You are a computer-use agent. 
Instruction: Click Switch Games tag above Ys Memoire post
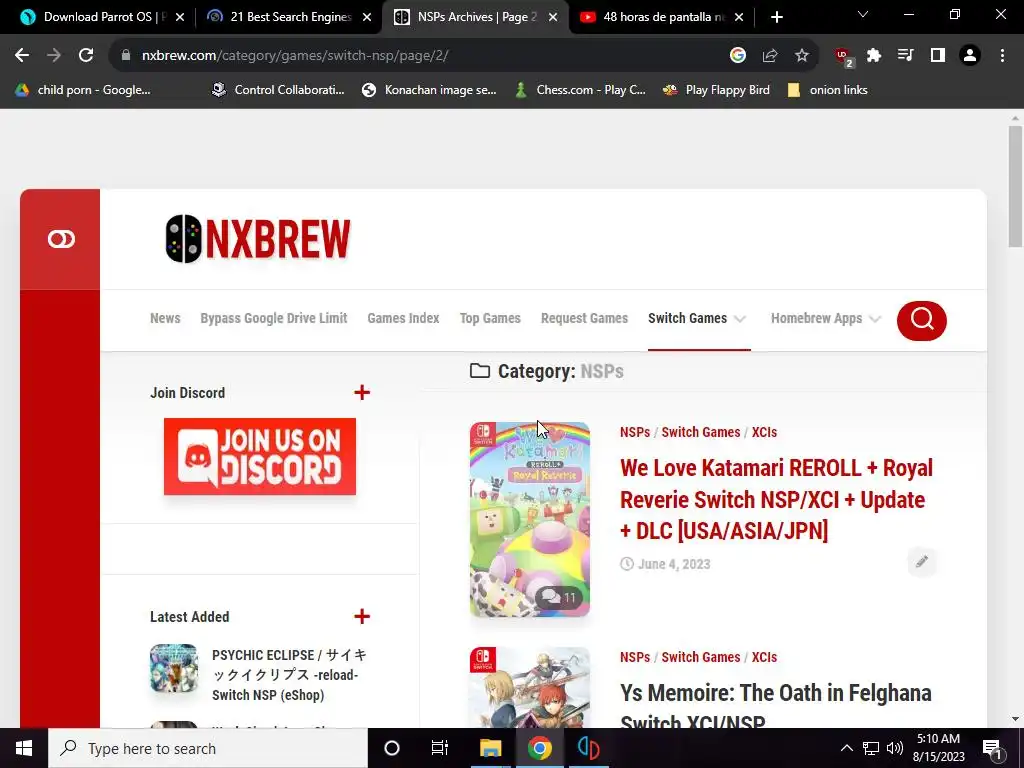click(x=701, y=657)
